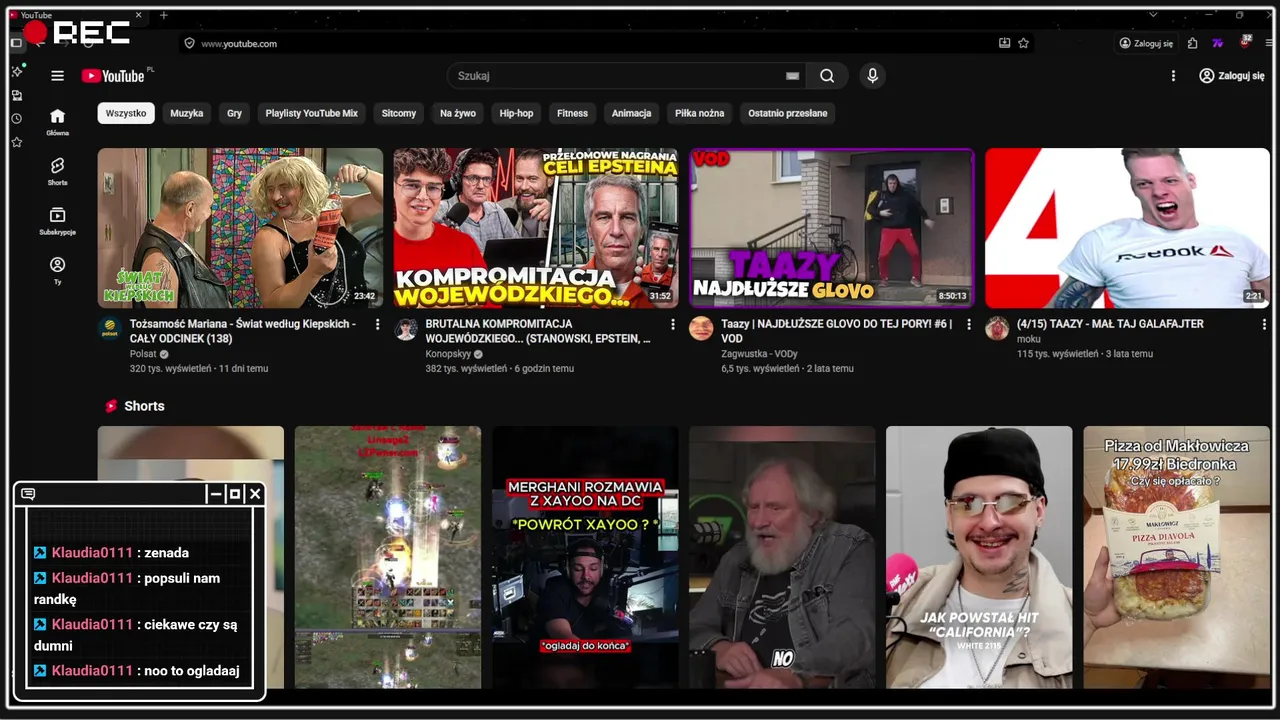
Task: Open the browser extensions puzzle icon
Action: (x=1193, y=43)
